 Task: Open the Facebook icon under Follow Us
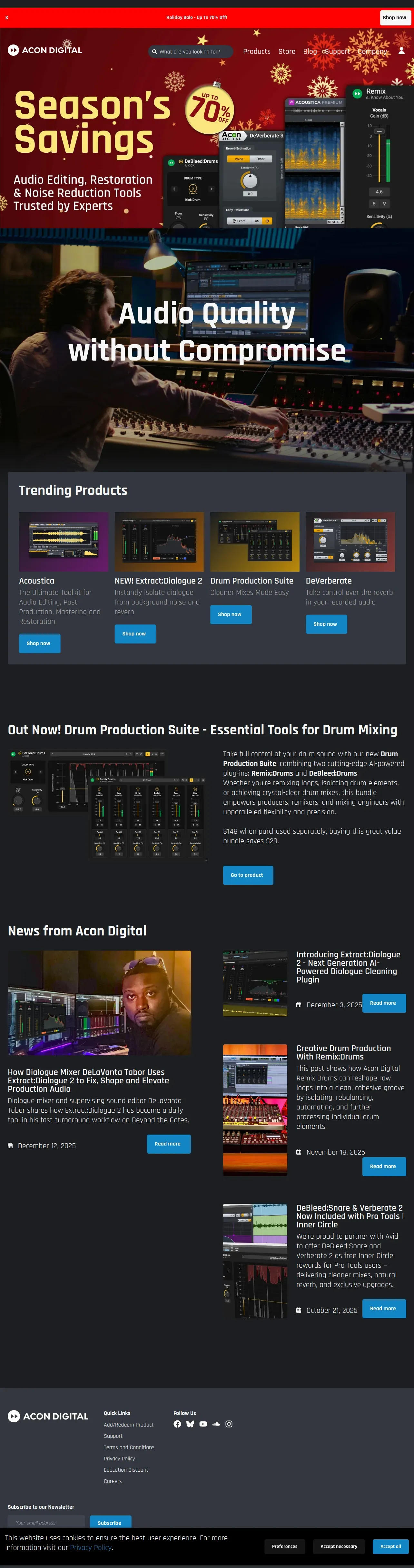177,1424
